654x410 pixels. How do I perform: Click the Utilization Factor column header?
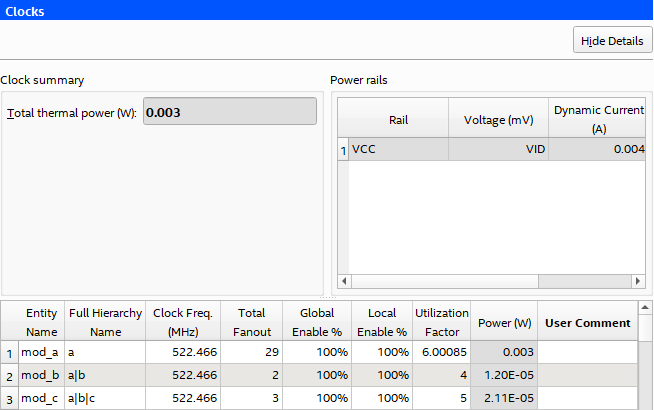click(441, 322)
